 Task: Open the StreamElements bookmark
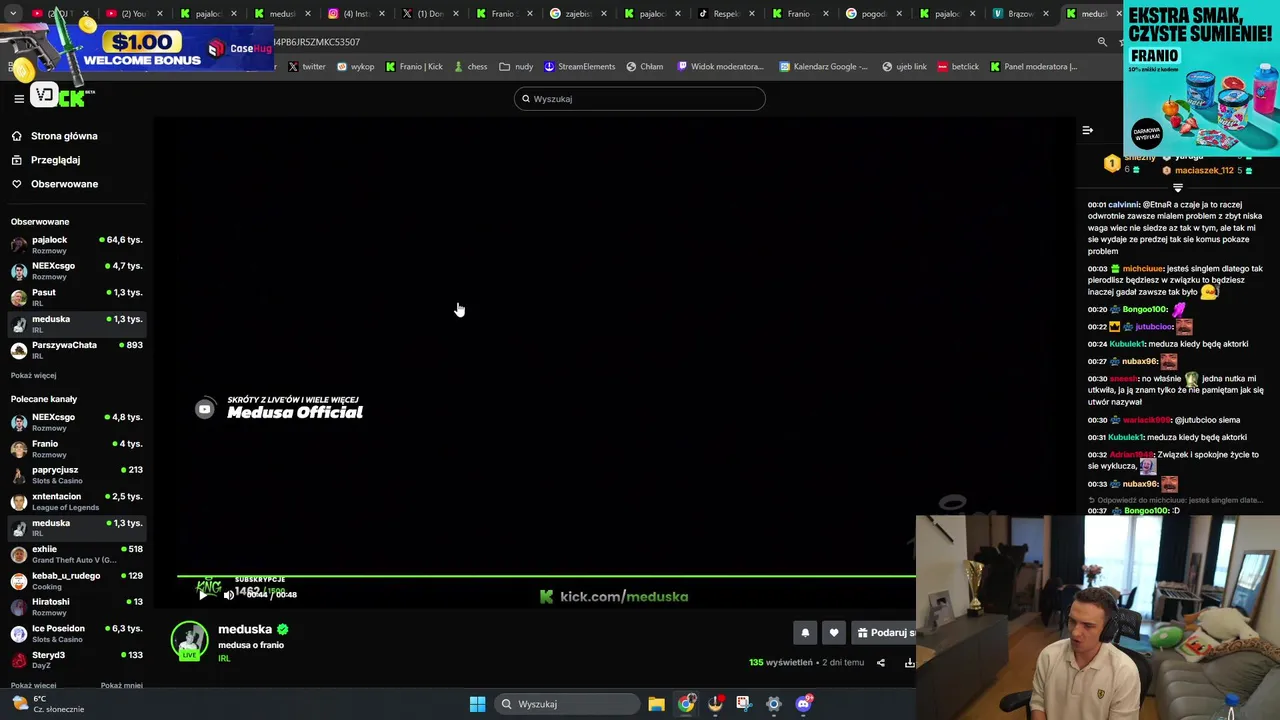[579, 67]
